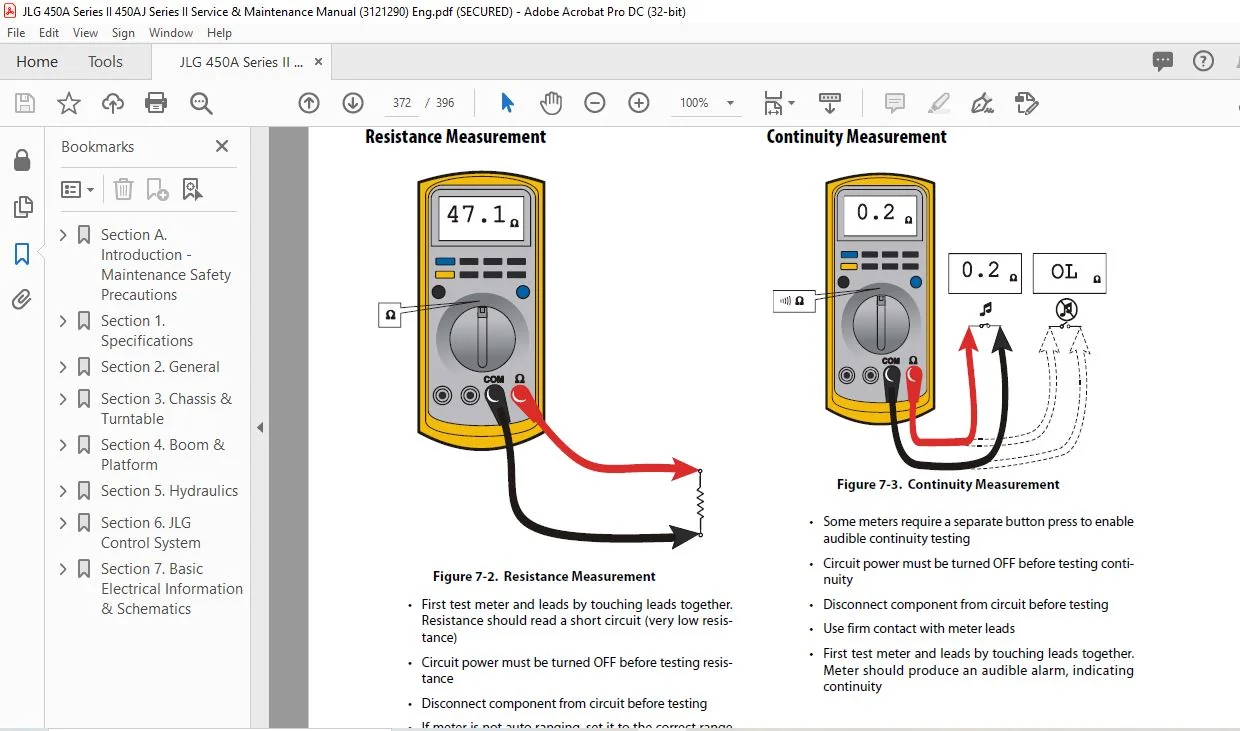This screenshot has height=731, width=1240.
Task: Open the attachments paperclip panel
Action: (21, 300)
